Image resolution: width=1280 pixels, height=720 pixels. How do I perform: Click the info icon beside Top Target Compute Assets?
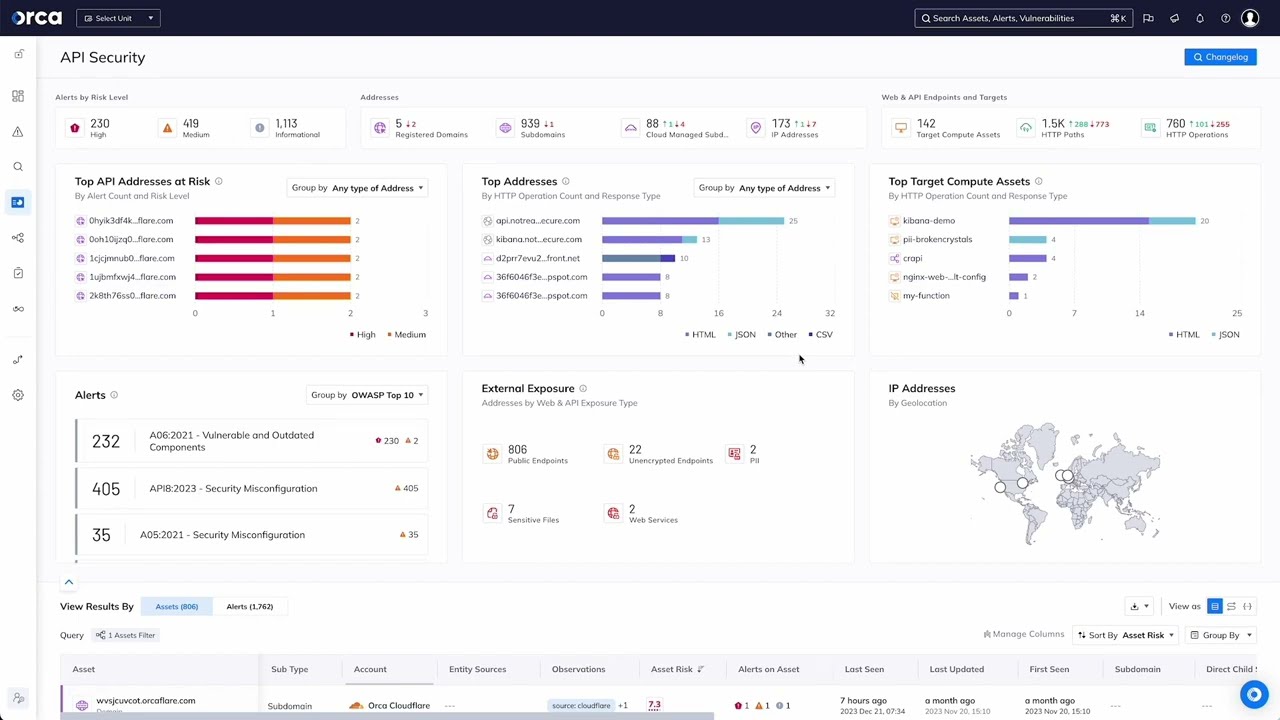[x=1038, y=181]
